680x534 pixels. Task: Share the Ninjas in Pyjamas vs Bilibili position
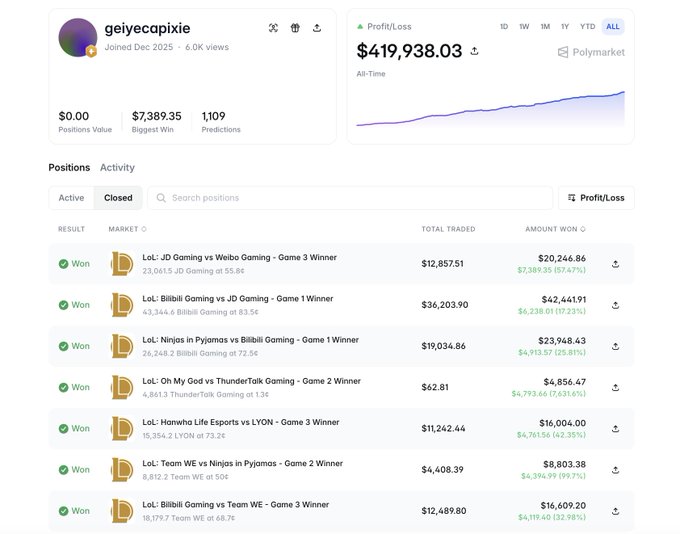615,346
